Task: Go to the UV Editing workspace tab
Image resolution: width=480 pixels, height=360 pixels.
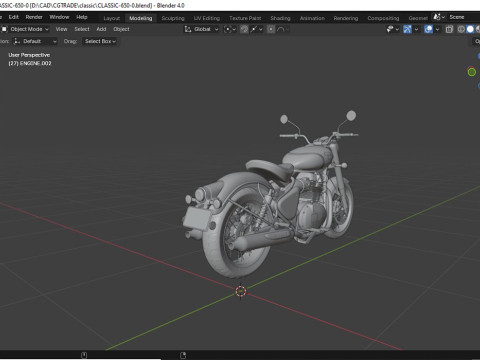Action: (207, 18)
